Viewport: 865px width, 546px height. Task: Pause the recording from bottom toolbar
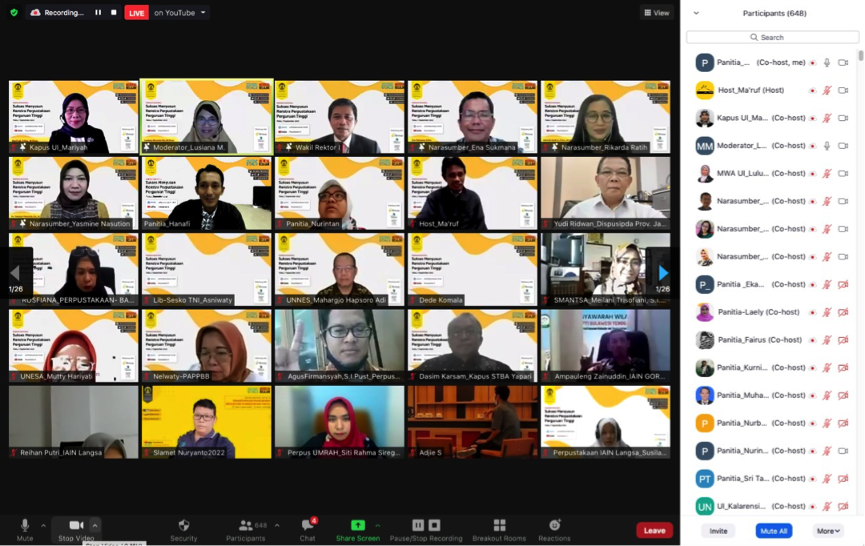tap(418, 525)
